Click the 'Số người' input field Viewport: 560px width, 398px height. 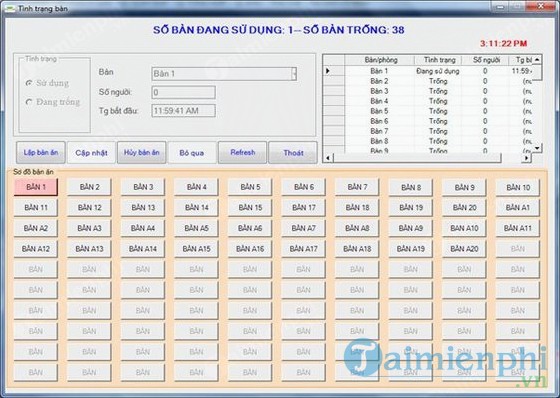point(184,92)
